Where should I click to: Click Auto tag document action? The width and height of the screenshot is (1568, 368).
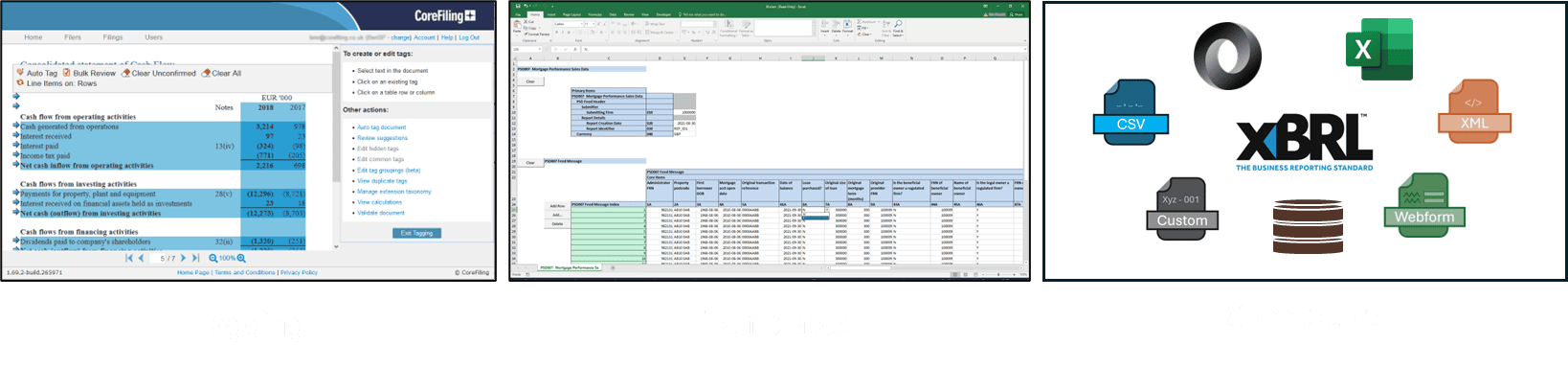(x=381, y=127)
